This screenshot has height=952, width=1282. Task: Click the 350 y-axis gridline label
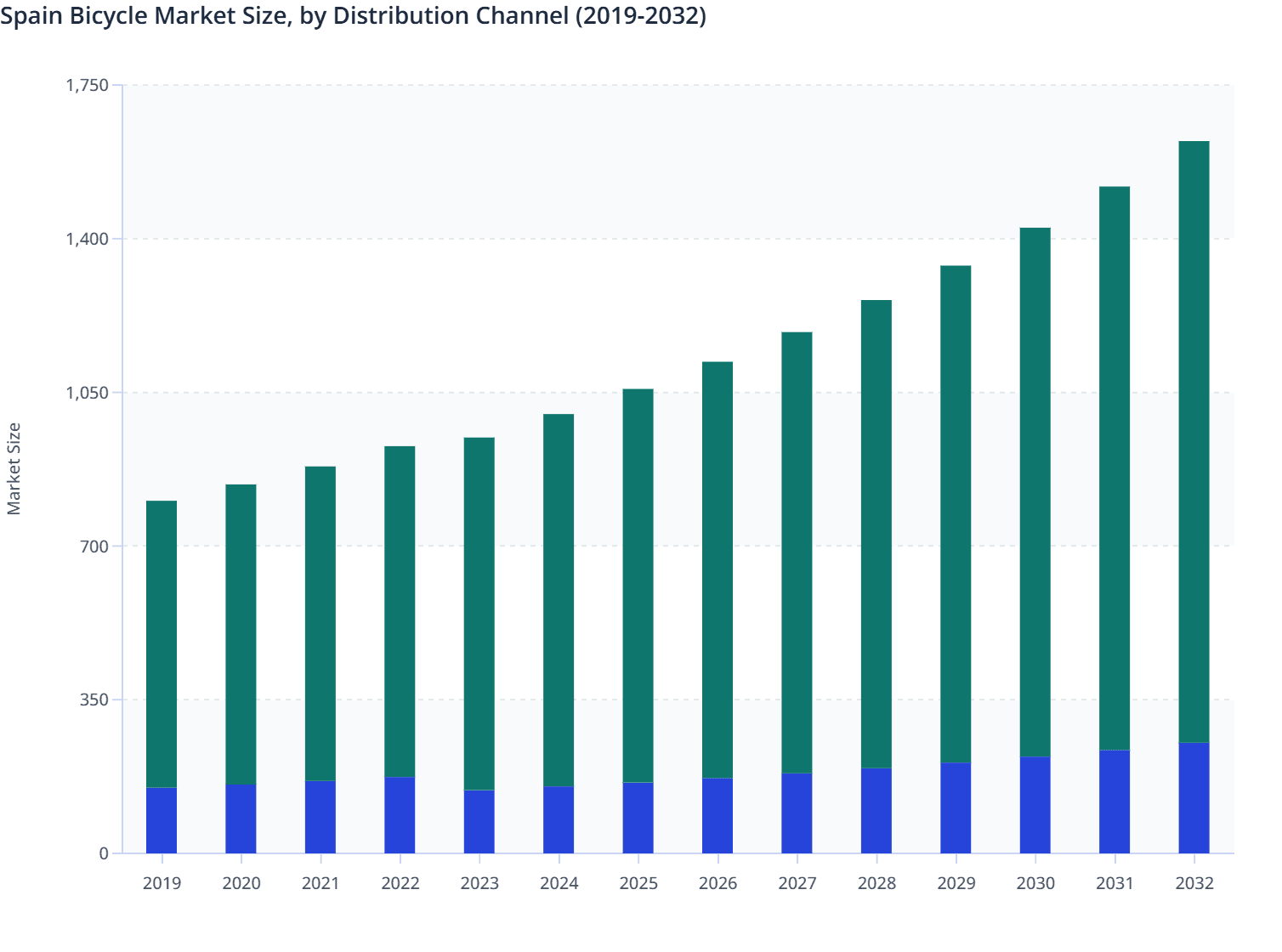(96, 700)
